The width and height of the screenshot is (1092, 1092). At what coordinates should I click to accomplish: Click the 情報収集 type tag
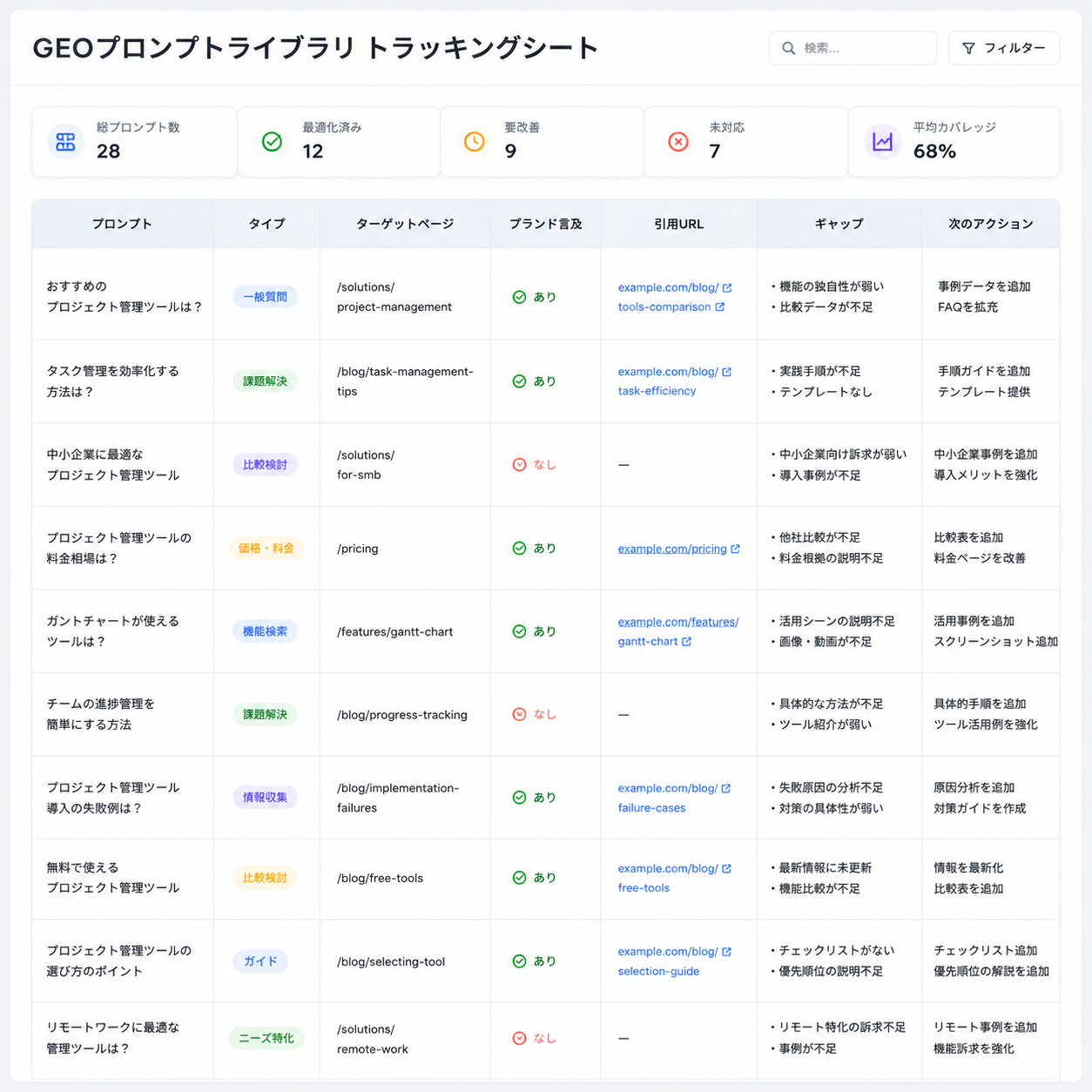click(265, 798)
